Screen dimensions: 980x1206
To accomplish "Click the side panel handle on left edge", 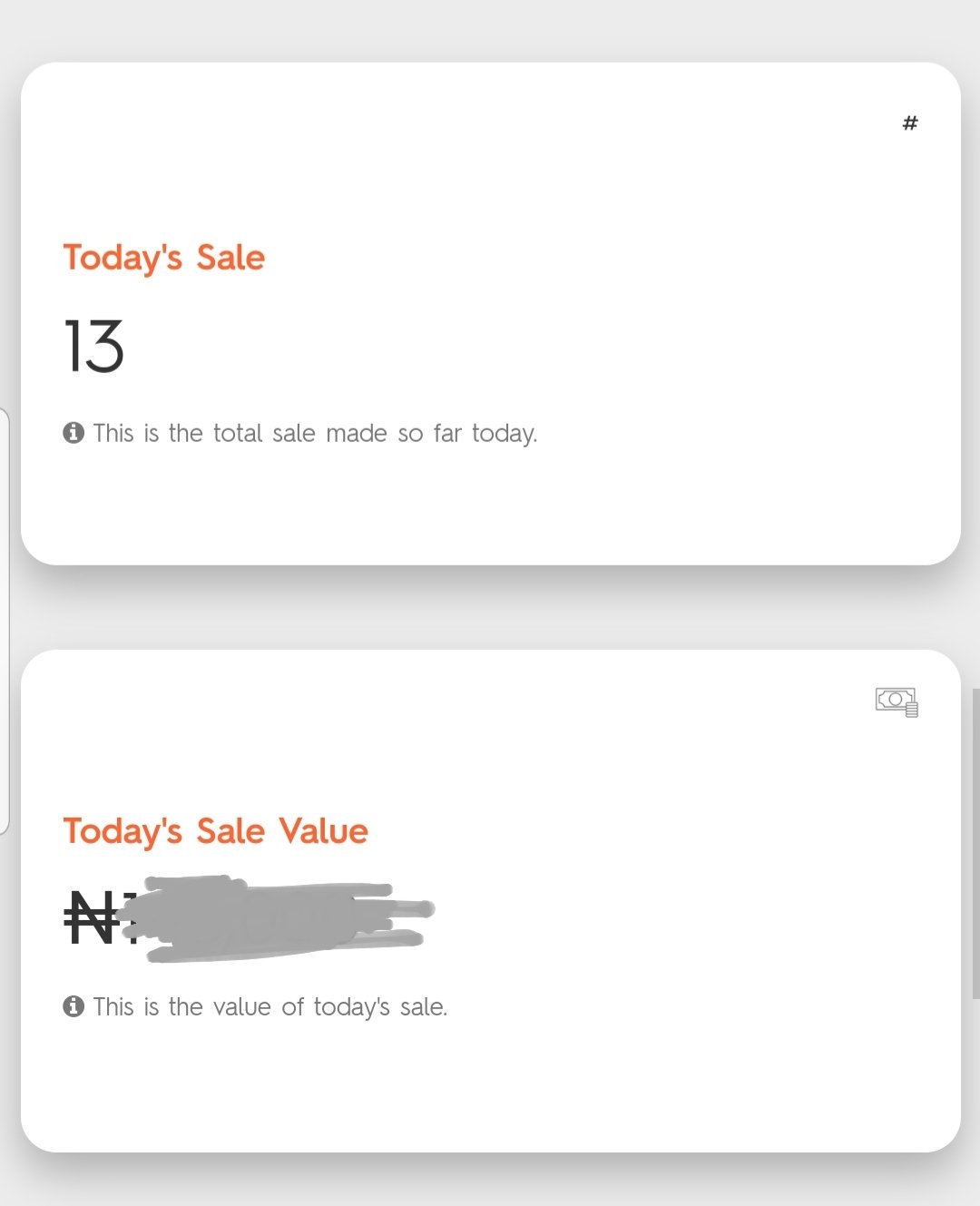I will tap(5, 622).
